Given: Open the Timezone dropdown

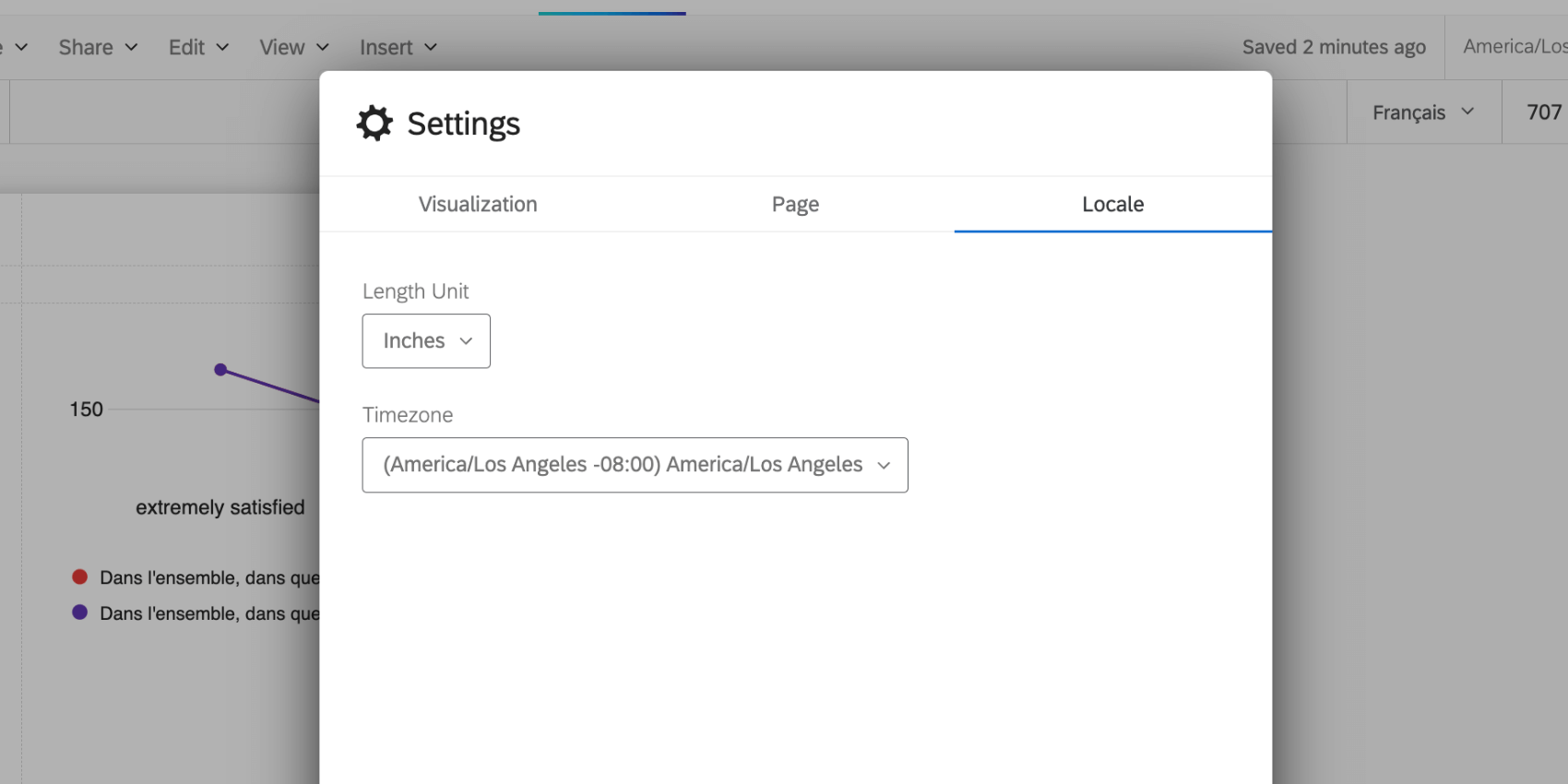Looking at the screenshot, I should pyautogui.click(x=635, y=465).
